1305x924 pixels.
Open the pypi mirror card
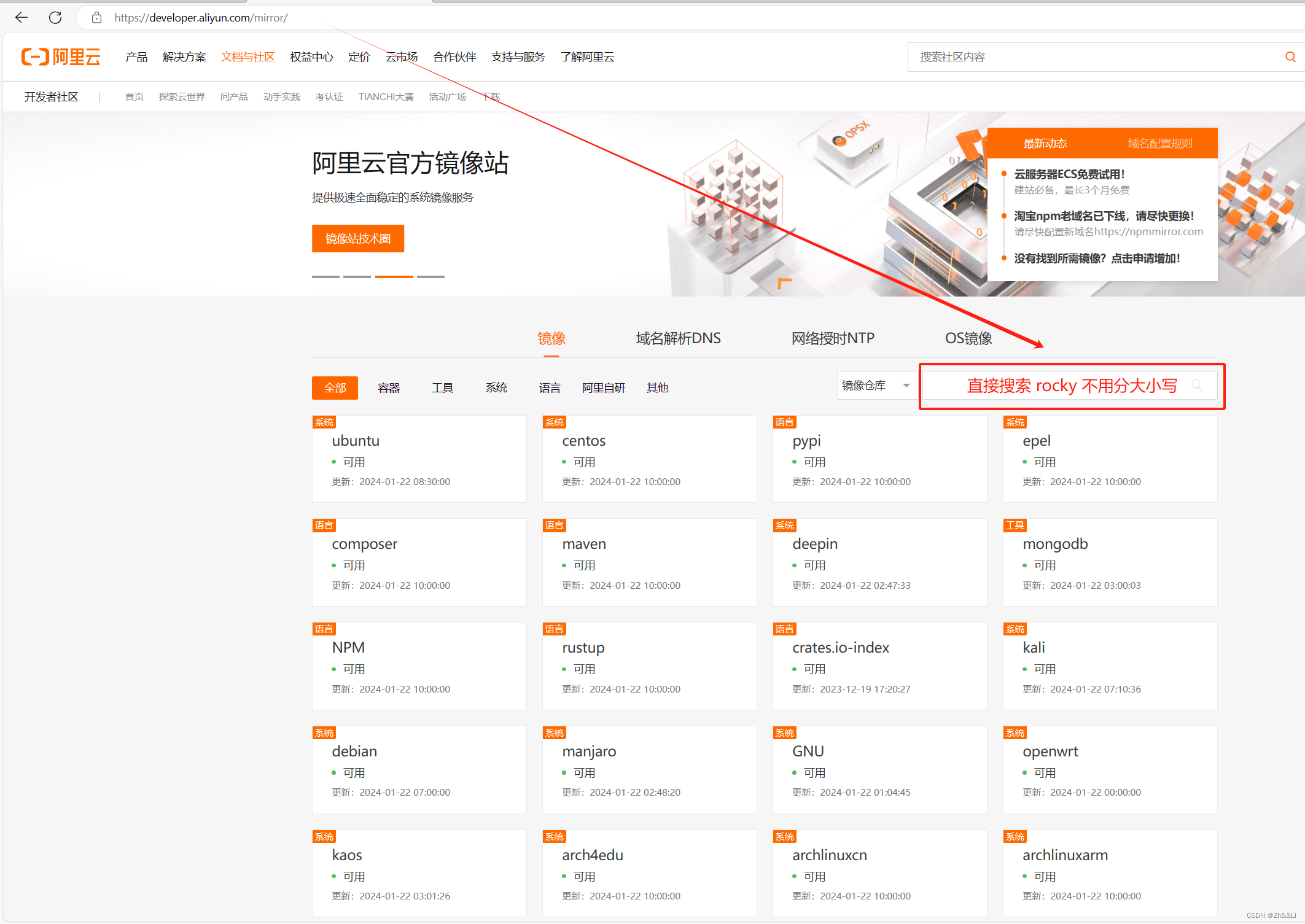tap(880, 459)
